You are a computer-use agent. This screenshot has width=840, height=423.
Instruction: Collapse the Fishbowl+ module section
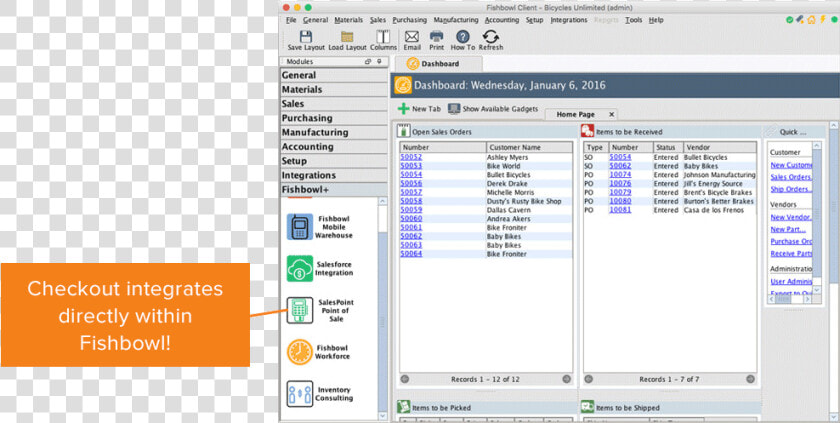click(x=333, y=190)
